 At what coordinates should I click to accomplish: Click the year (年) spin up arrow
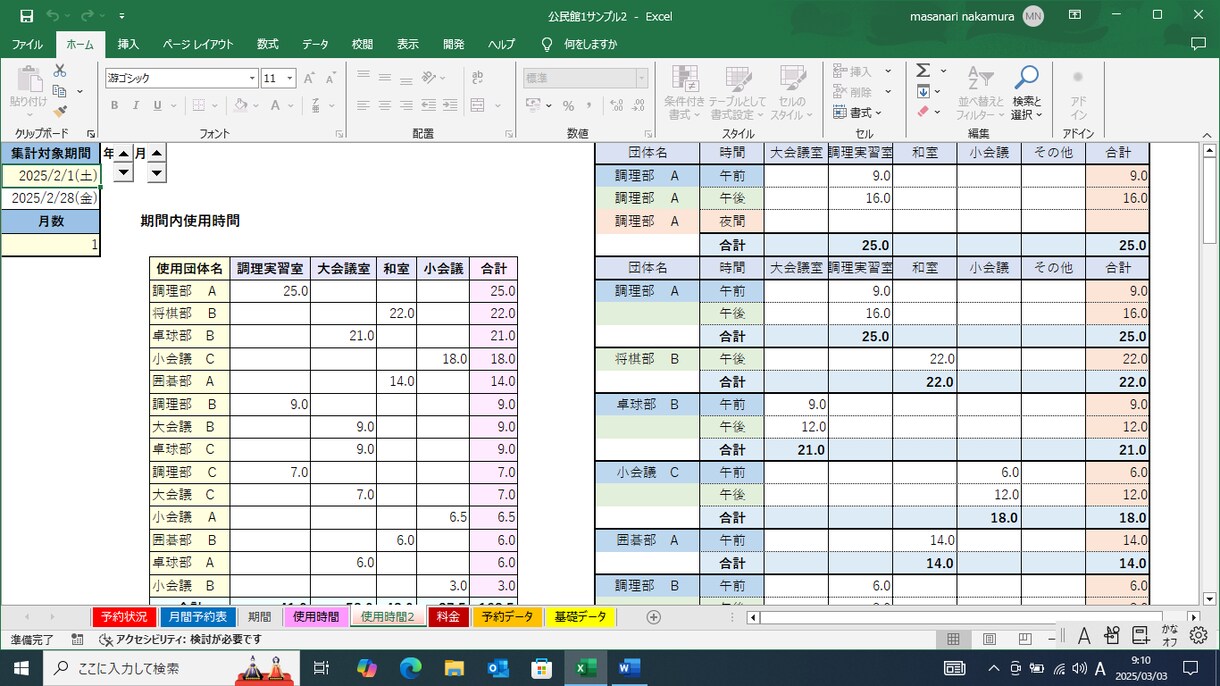coord(124,153)
